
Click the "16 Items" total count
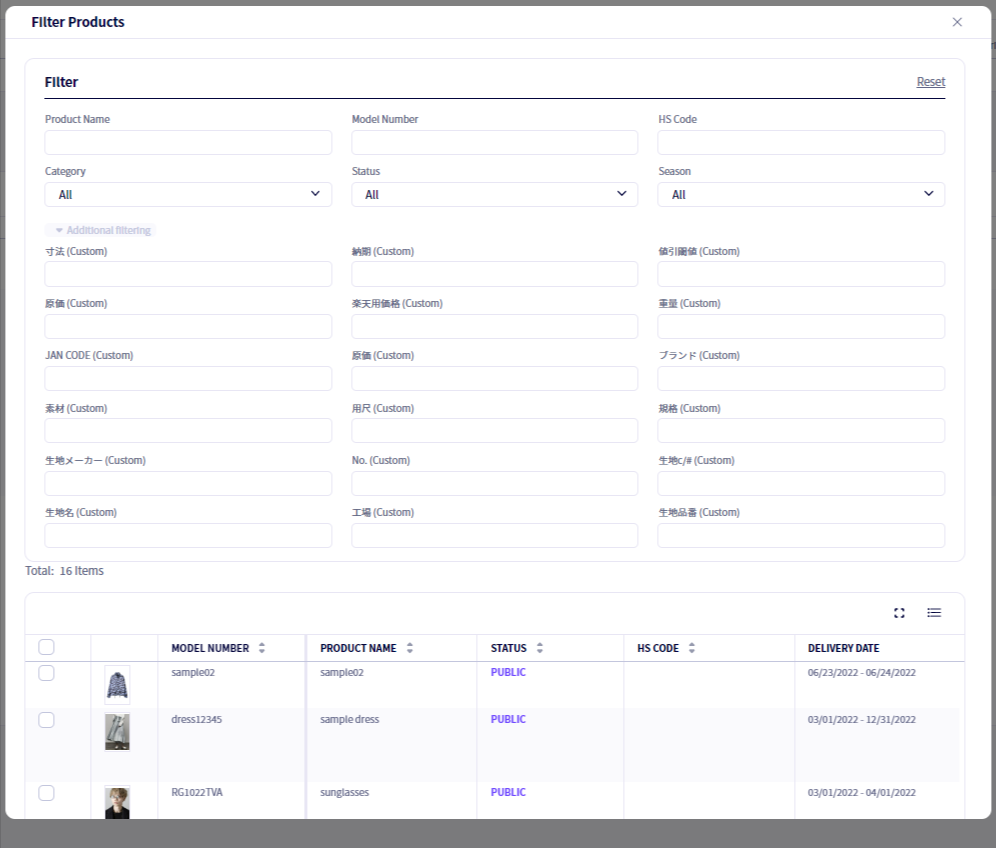[81, 571]
